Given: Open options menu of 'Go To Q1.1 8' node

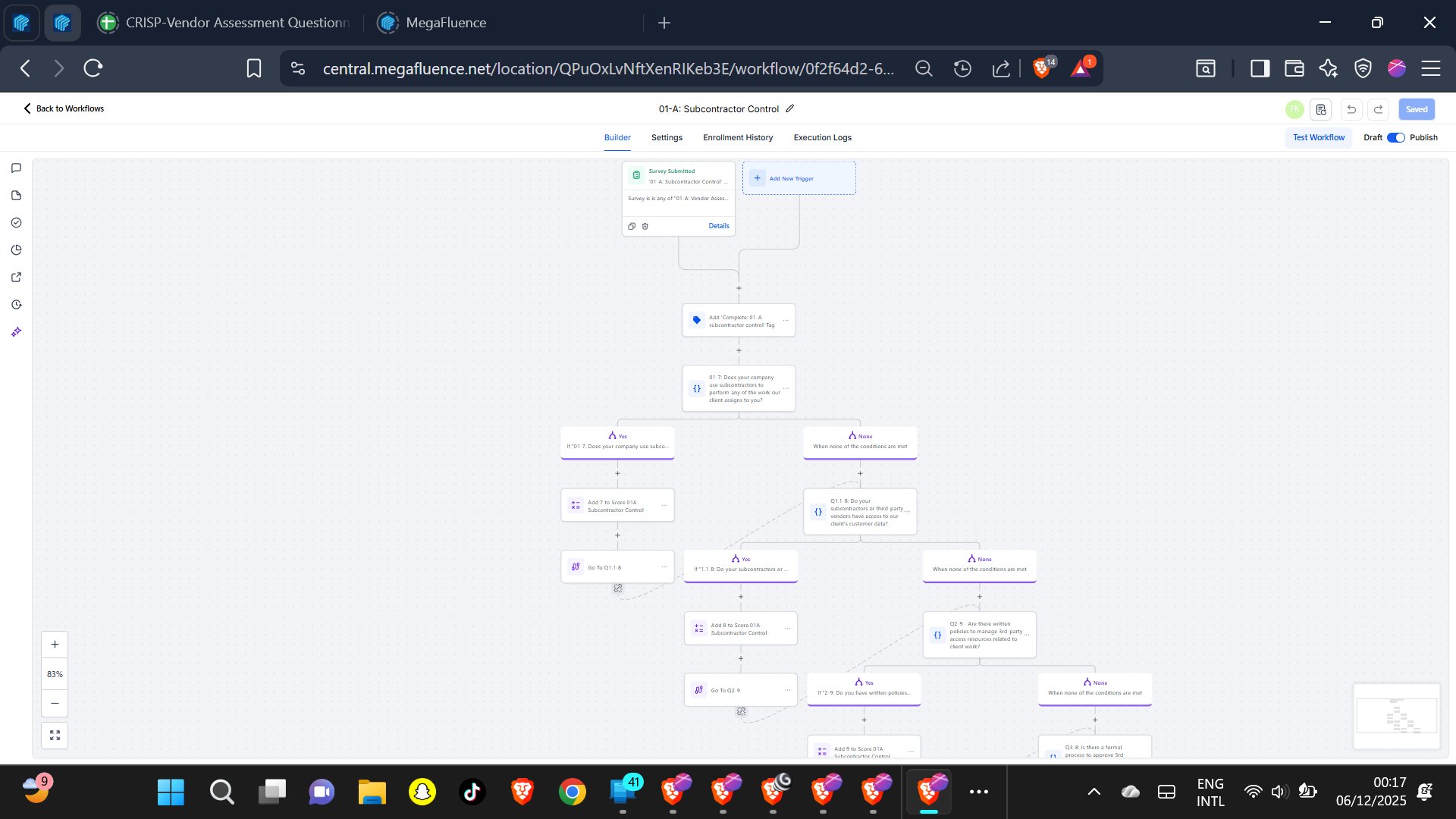Looking at the screenshot, I should pyautogui.click(x=664, y=567).
